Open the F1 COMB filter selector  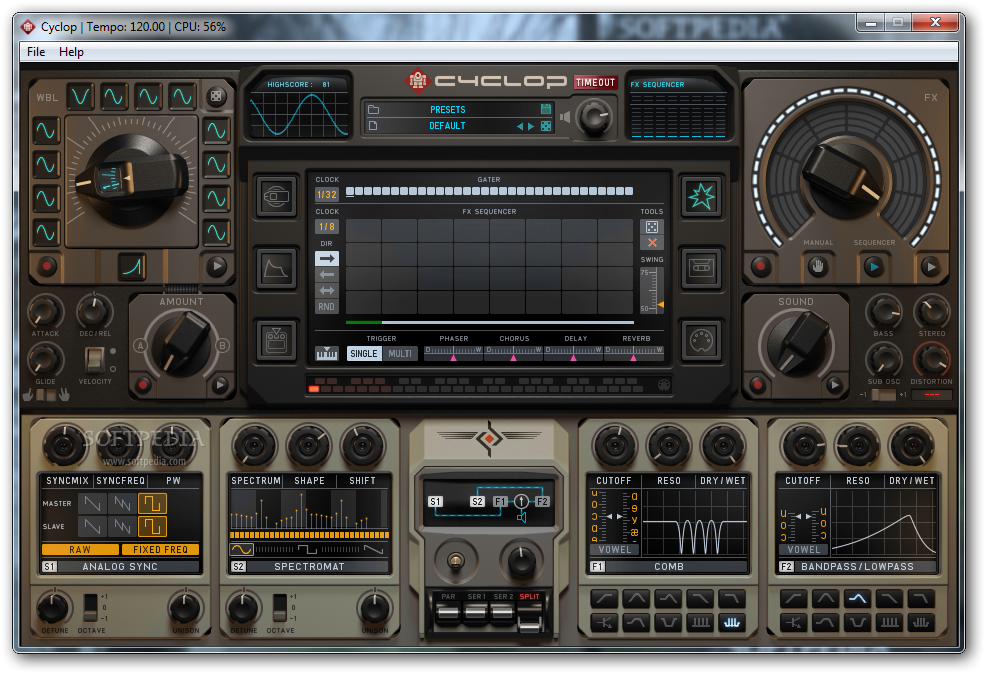(x=668, y=566)
